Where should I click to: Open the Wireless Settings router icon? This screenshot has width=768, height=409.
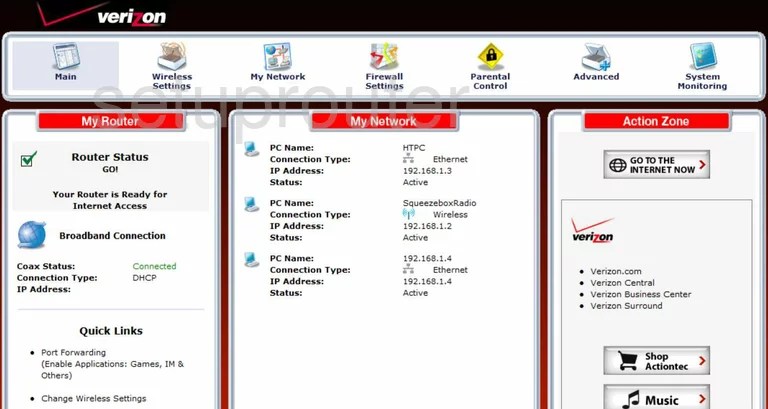[x=171, y=56]
